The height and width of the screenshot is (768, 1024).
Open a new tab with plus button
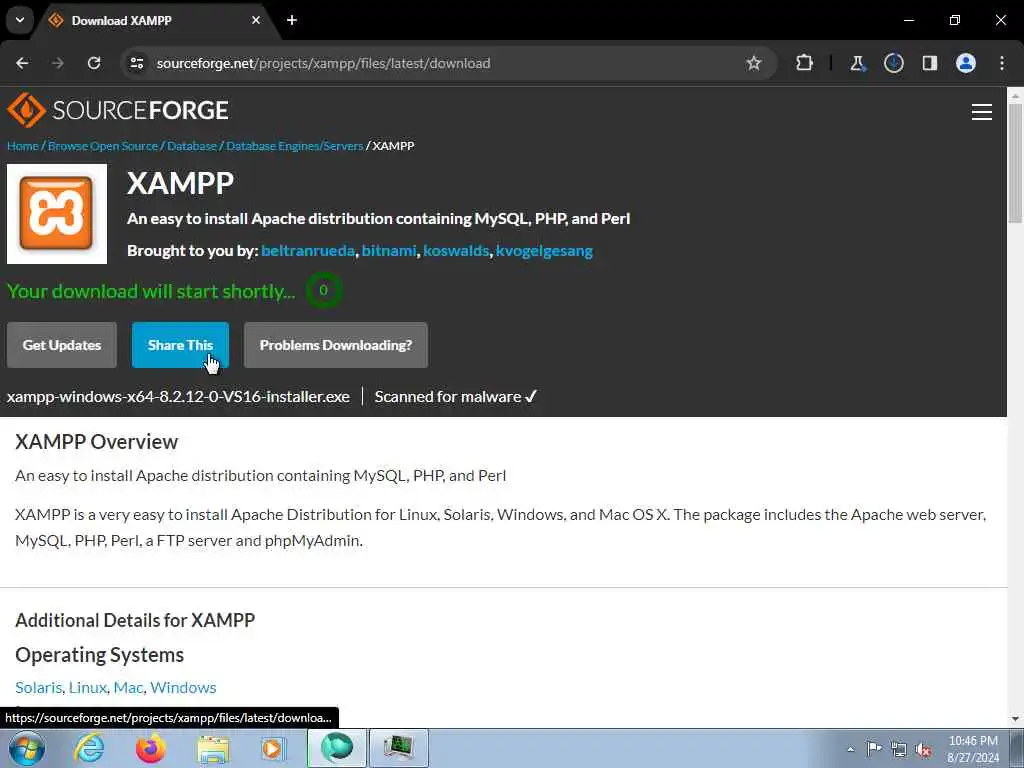click(292, 20)
